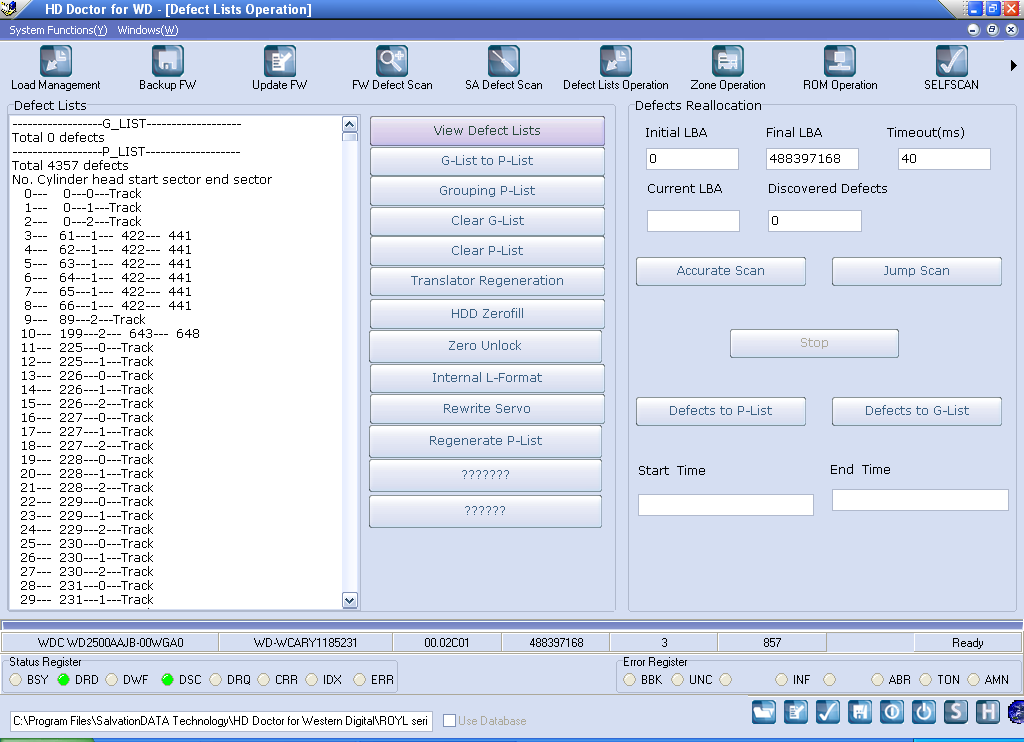Click the View Defect Lists button

point(487,131)
